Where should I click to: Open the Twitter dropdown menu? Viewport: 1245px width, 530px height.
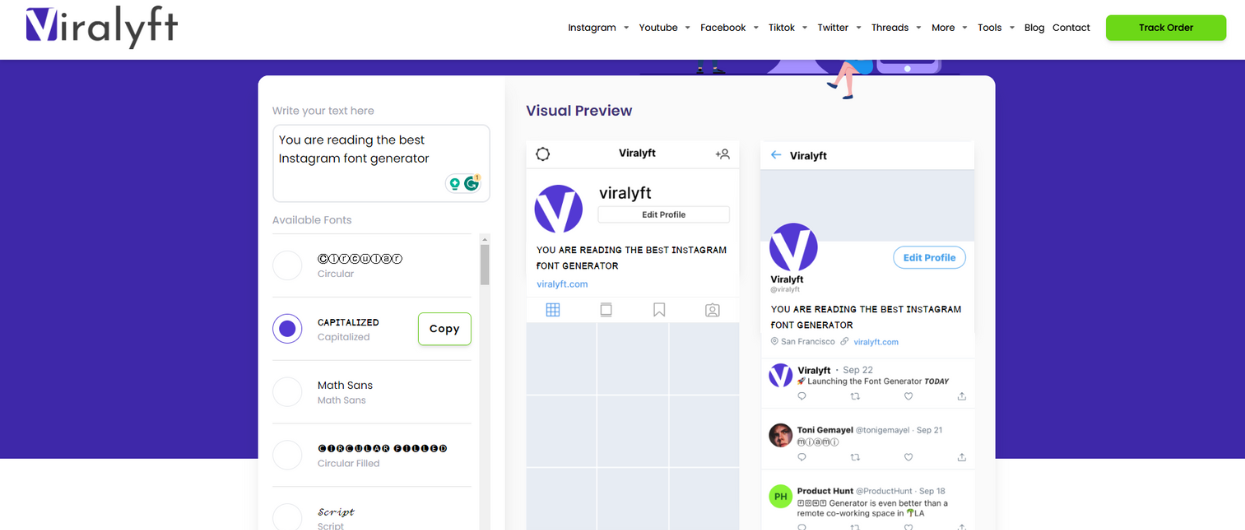click(x=838, y=28)
